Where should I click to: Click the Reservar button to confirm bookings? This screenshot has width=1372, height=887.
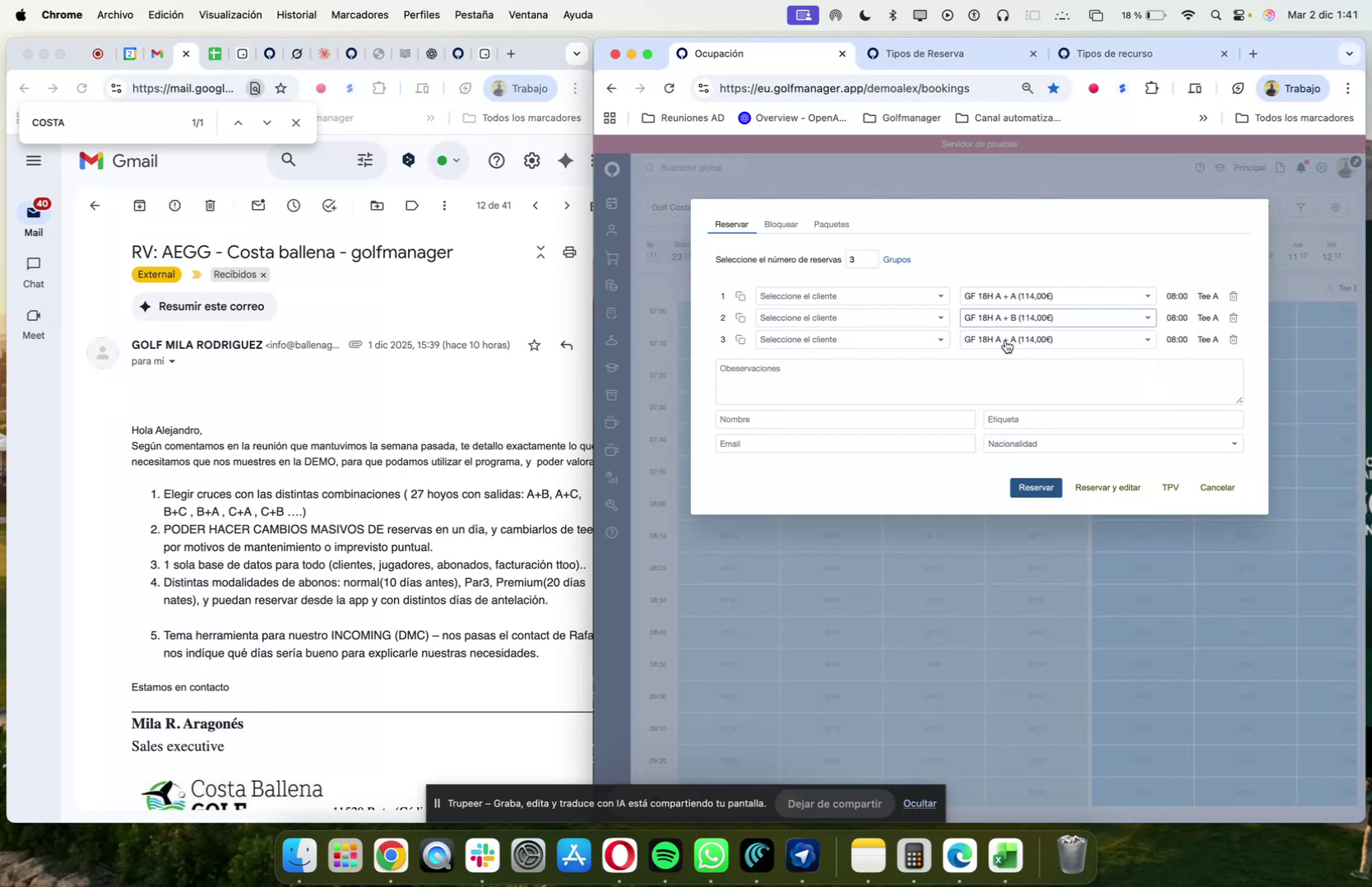(x=1035, y=487)
